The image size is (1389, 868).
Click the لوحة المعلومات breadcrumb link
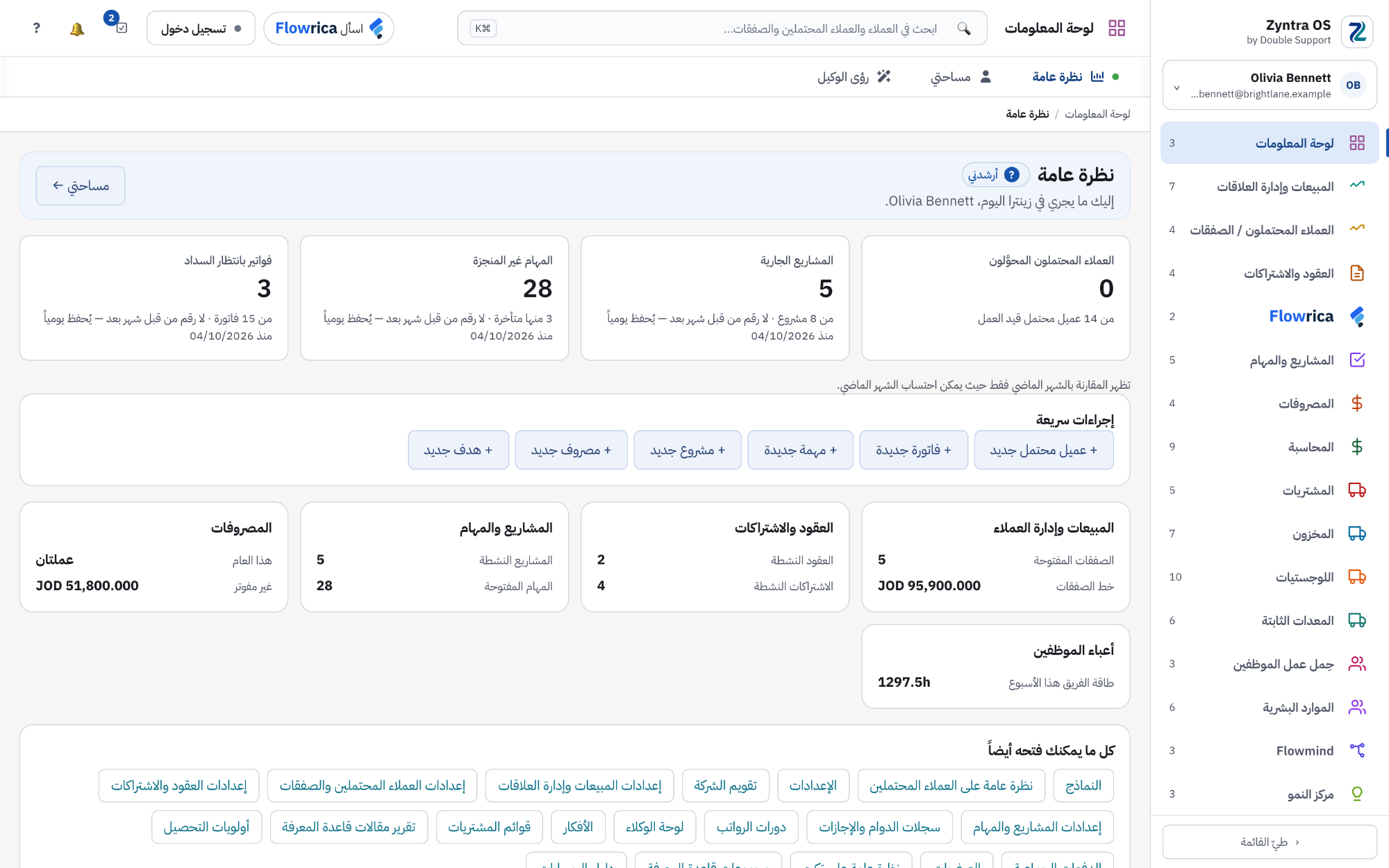(1097, 114)
